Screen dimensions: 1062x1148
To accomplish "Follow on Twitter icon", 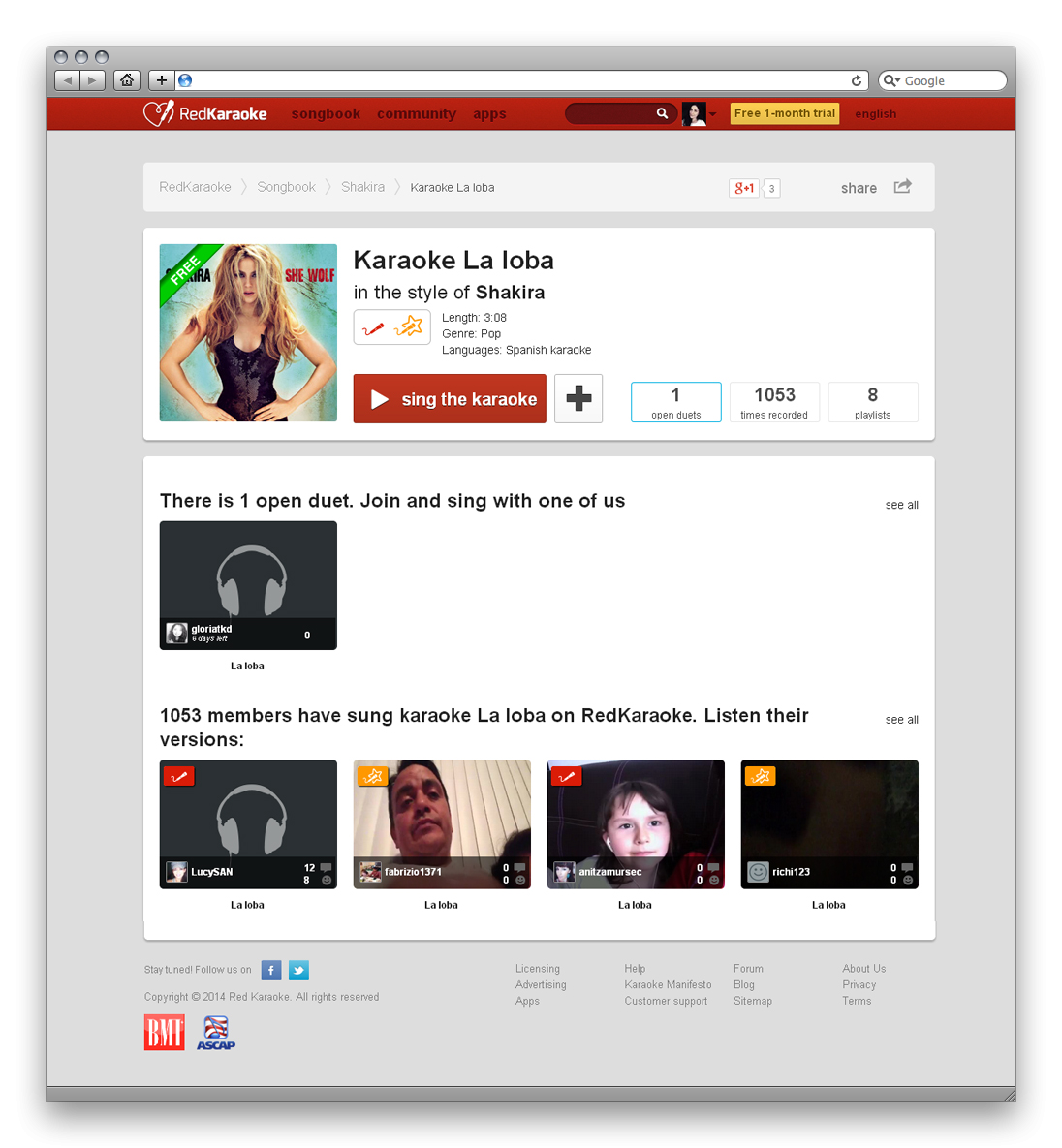I will coord(298,970).
